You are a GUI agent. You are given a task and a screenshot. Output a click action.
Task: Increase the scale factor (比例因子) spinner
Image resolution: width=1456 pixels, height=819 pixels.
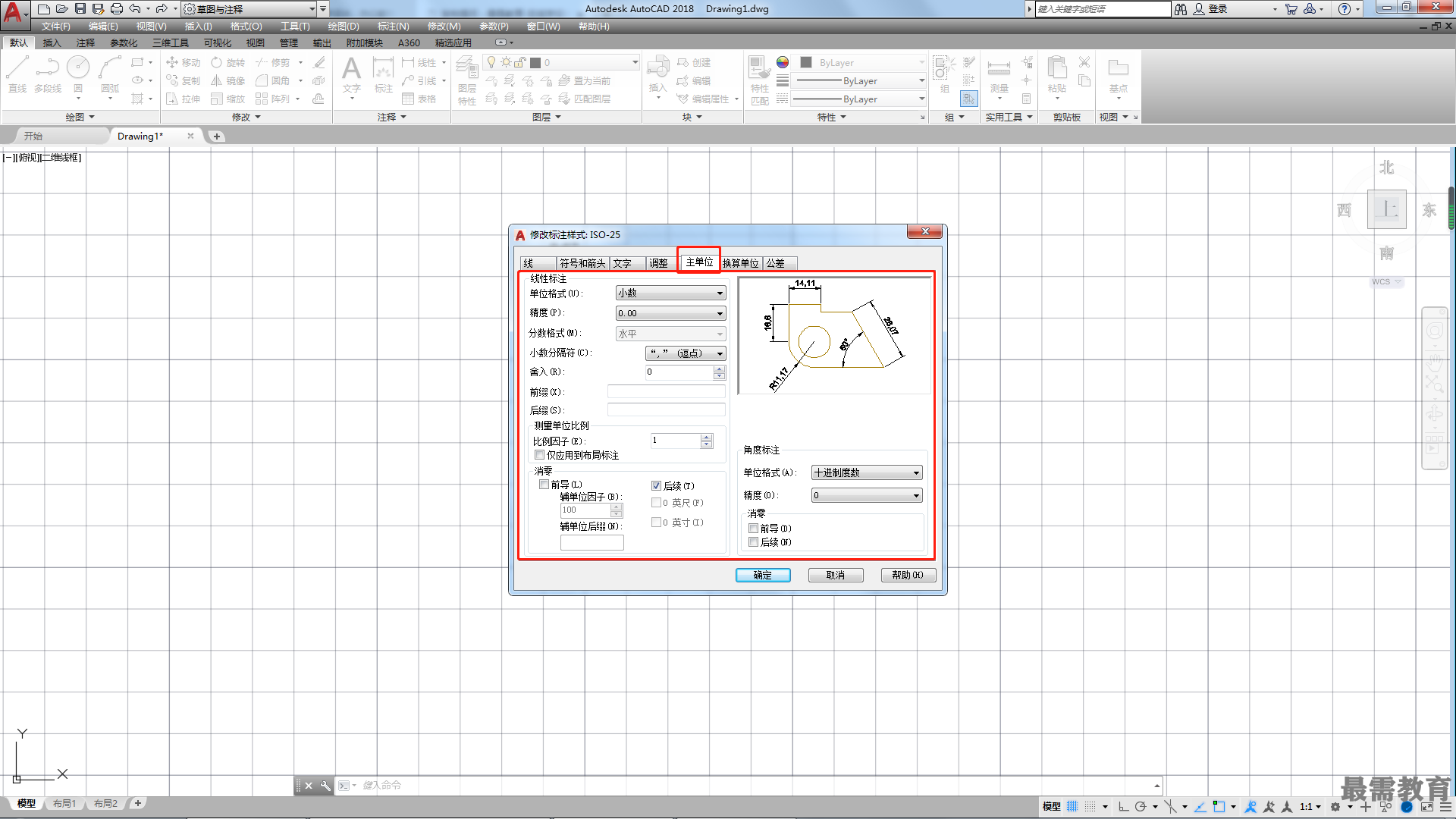[707, 438]
